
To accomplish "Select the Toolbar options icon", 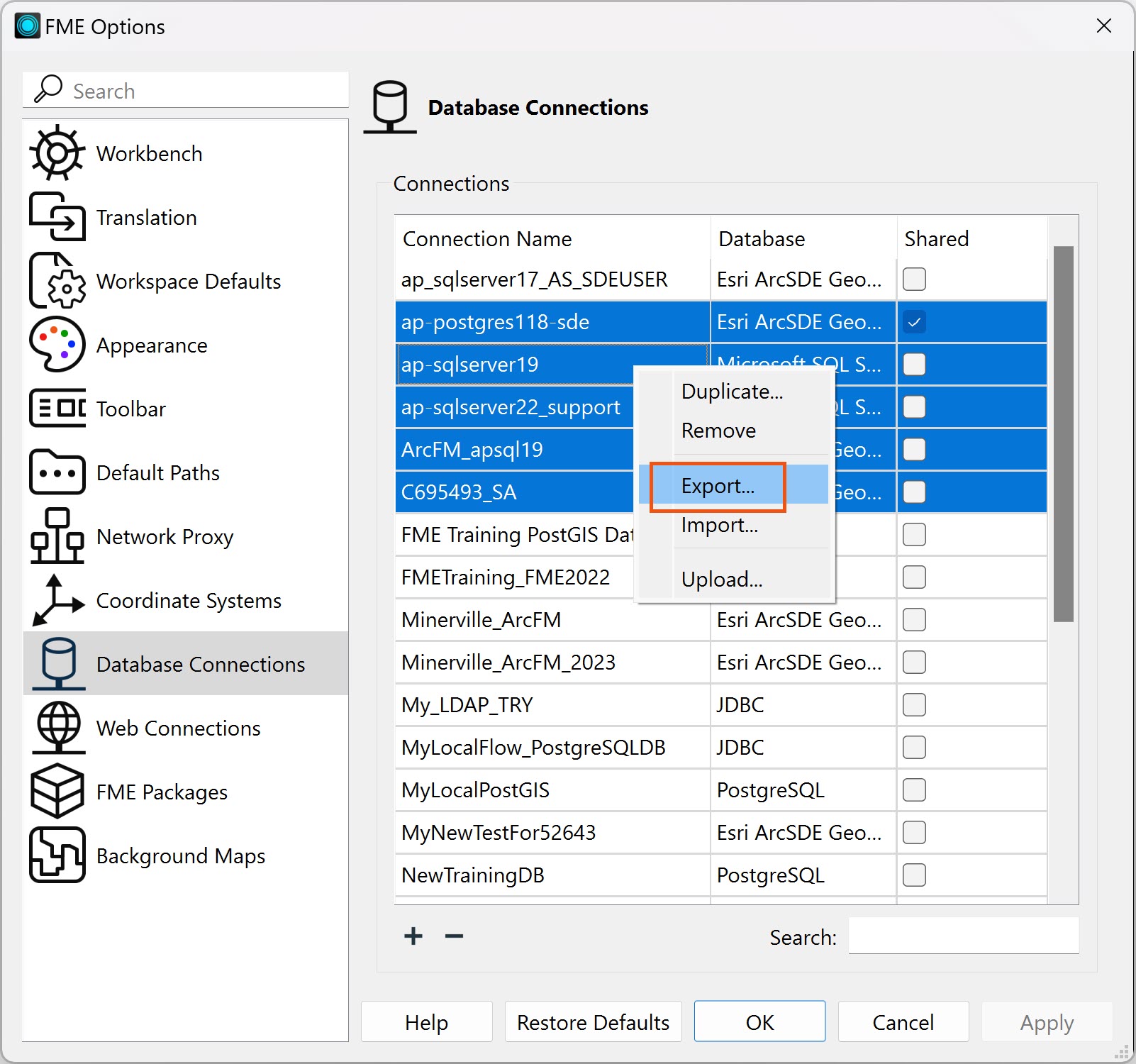I will (57, 409).
